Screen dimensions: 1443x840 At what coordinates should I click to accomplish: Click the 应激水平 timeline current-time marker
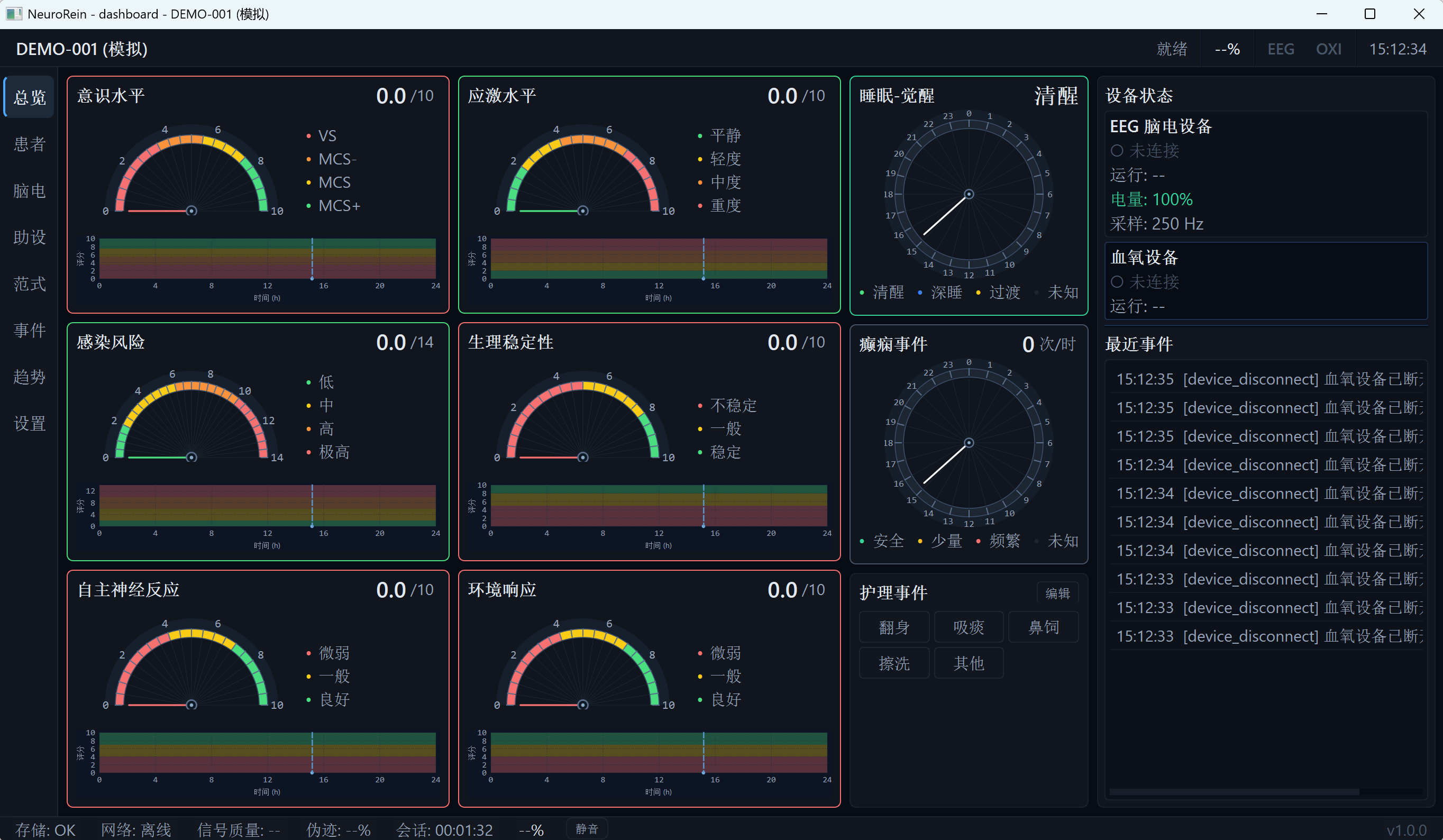(x=704, y=259)
